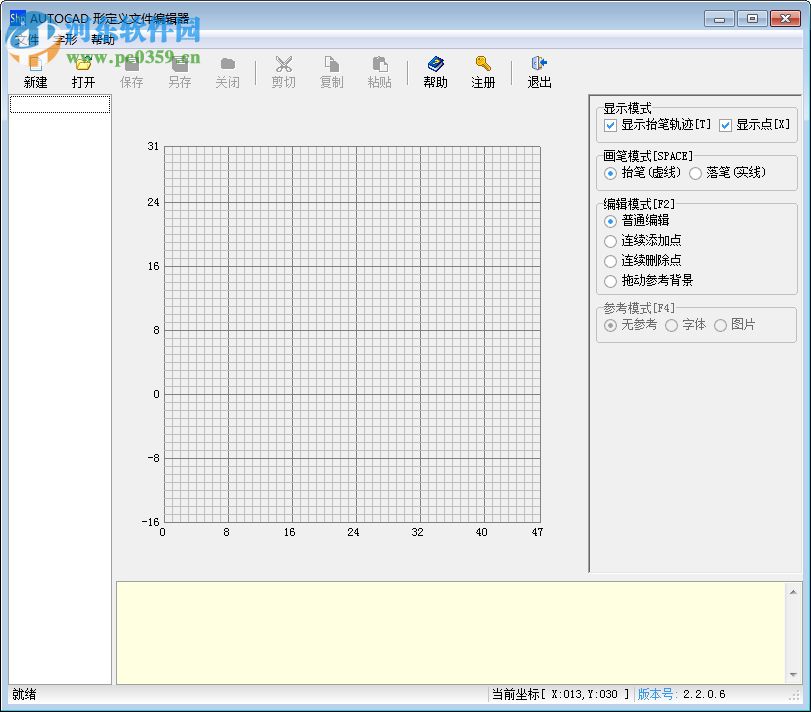Save the current file using 保存
The height and width of the screenshot is (712, 811).
[131, 70]
